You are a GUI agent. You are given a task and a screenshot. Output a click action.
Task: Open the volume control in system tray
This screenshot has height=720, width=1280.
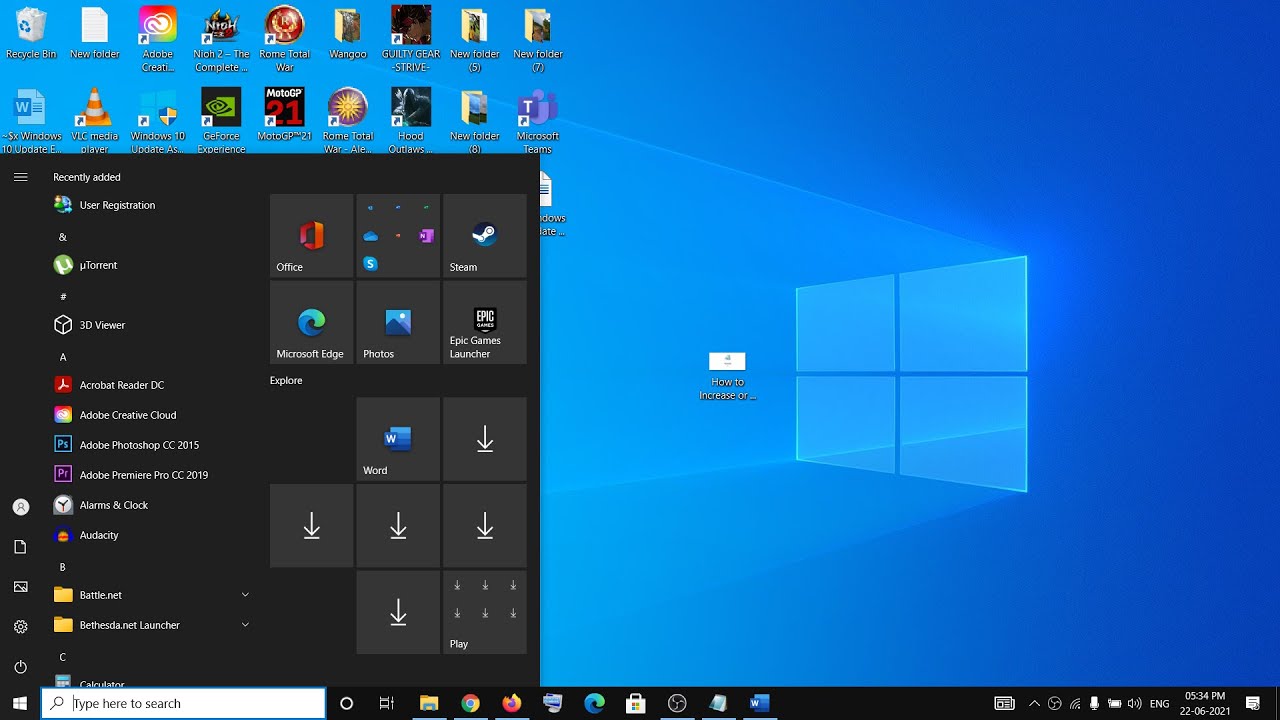(1134, 704)
